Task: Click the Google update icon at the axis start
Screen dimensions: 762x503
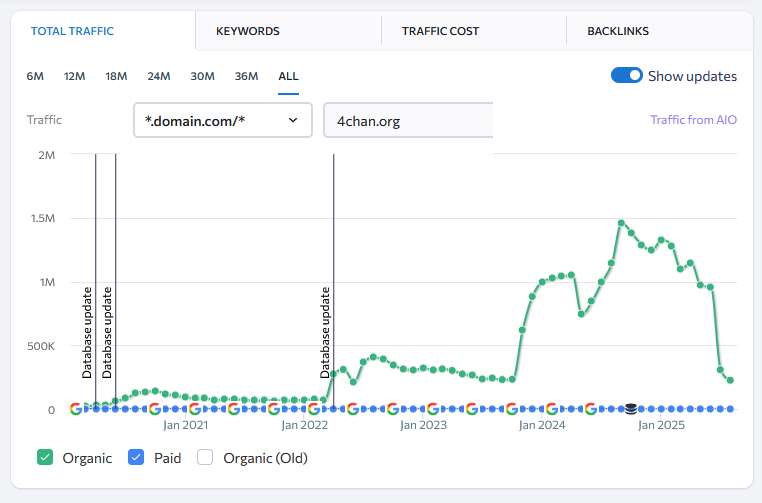Action: [x=76, y=409]
